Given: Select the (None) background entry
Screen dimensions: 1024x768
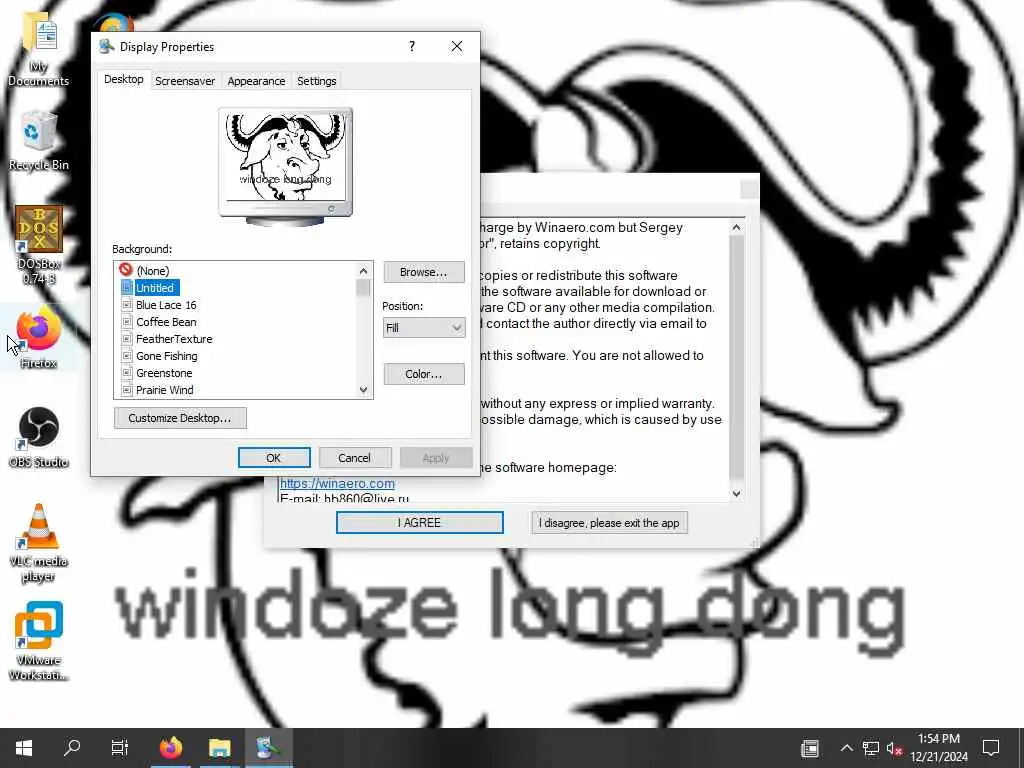Looking at the screenshot, I should (x=153, y=270).
